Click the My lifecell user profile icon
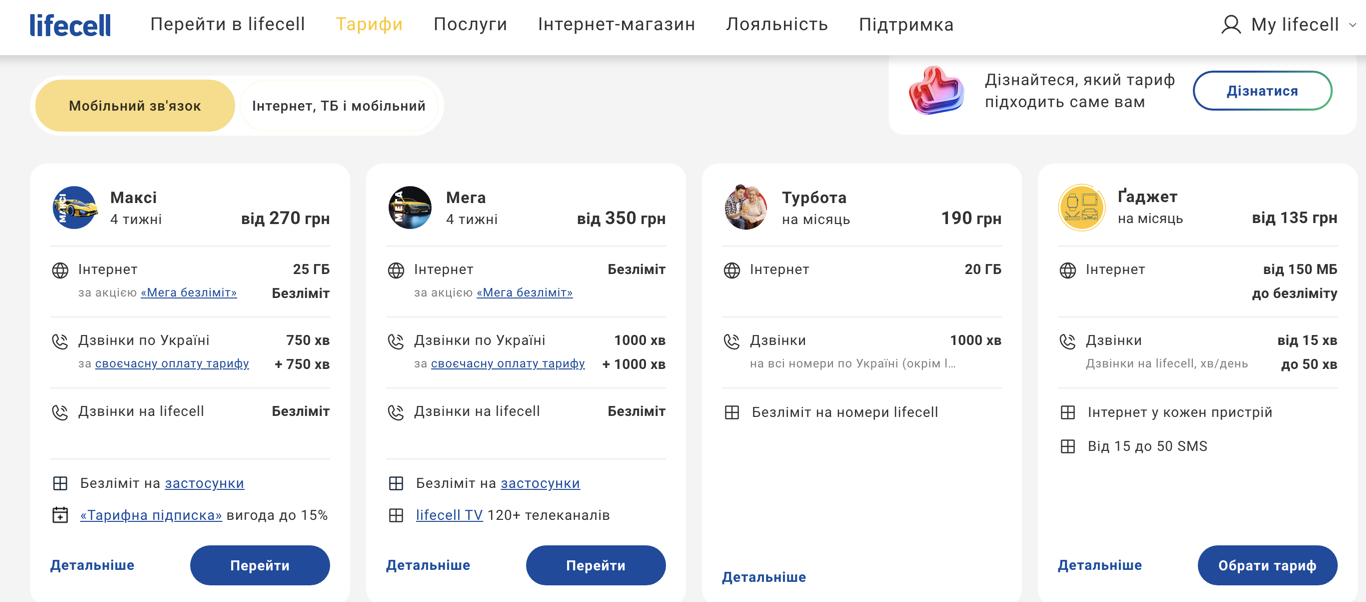Image resolution: width=1366 pixels, height=602 pixels. [1231, 25]
